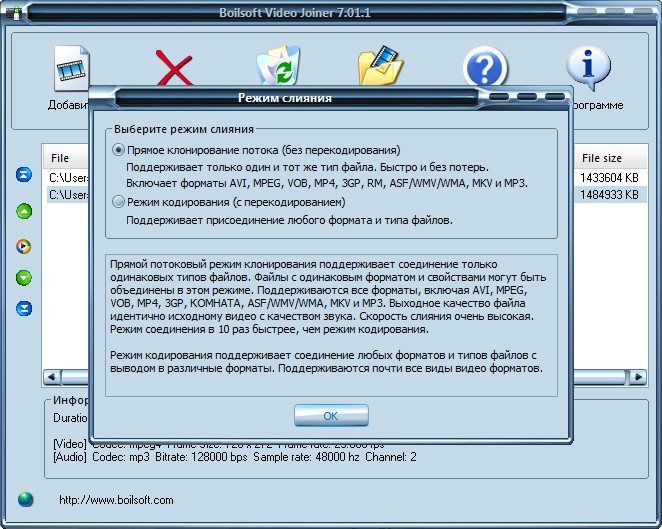Click the globe icon near the website link
This screenshot has height=529, width=662.
pos(25,499)
